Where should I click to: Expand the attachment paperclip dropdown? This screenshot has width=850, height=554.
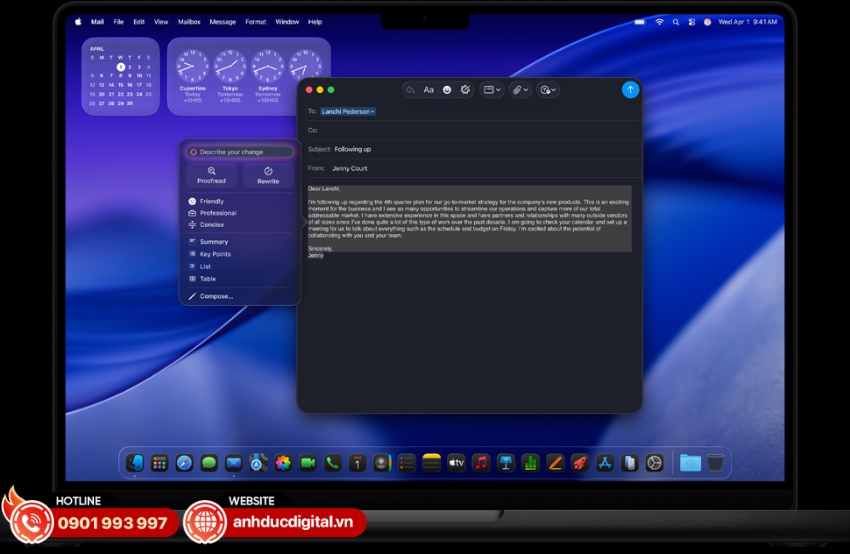(520, 90)
